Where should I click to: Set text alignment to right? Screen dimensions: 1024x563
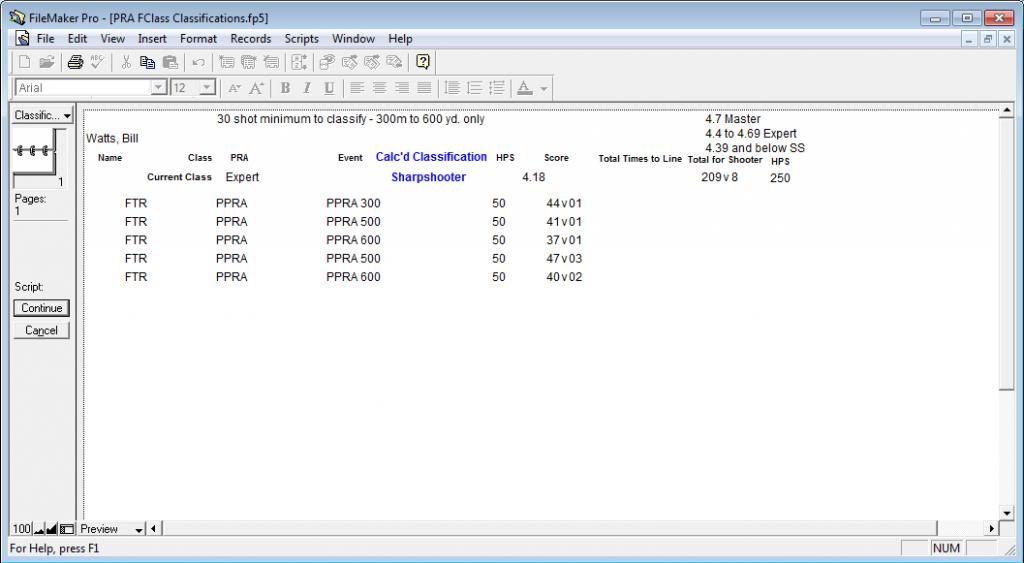(402, 88)
